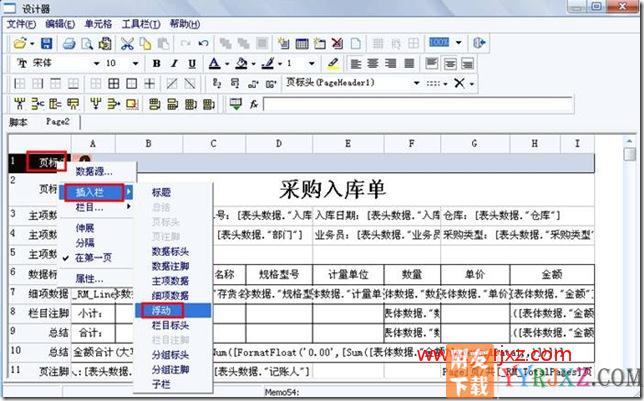
Task: Click the line color pen swatch
Action: click(x=268, y=63)
